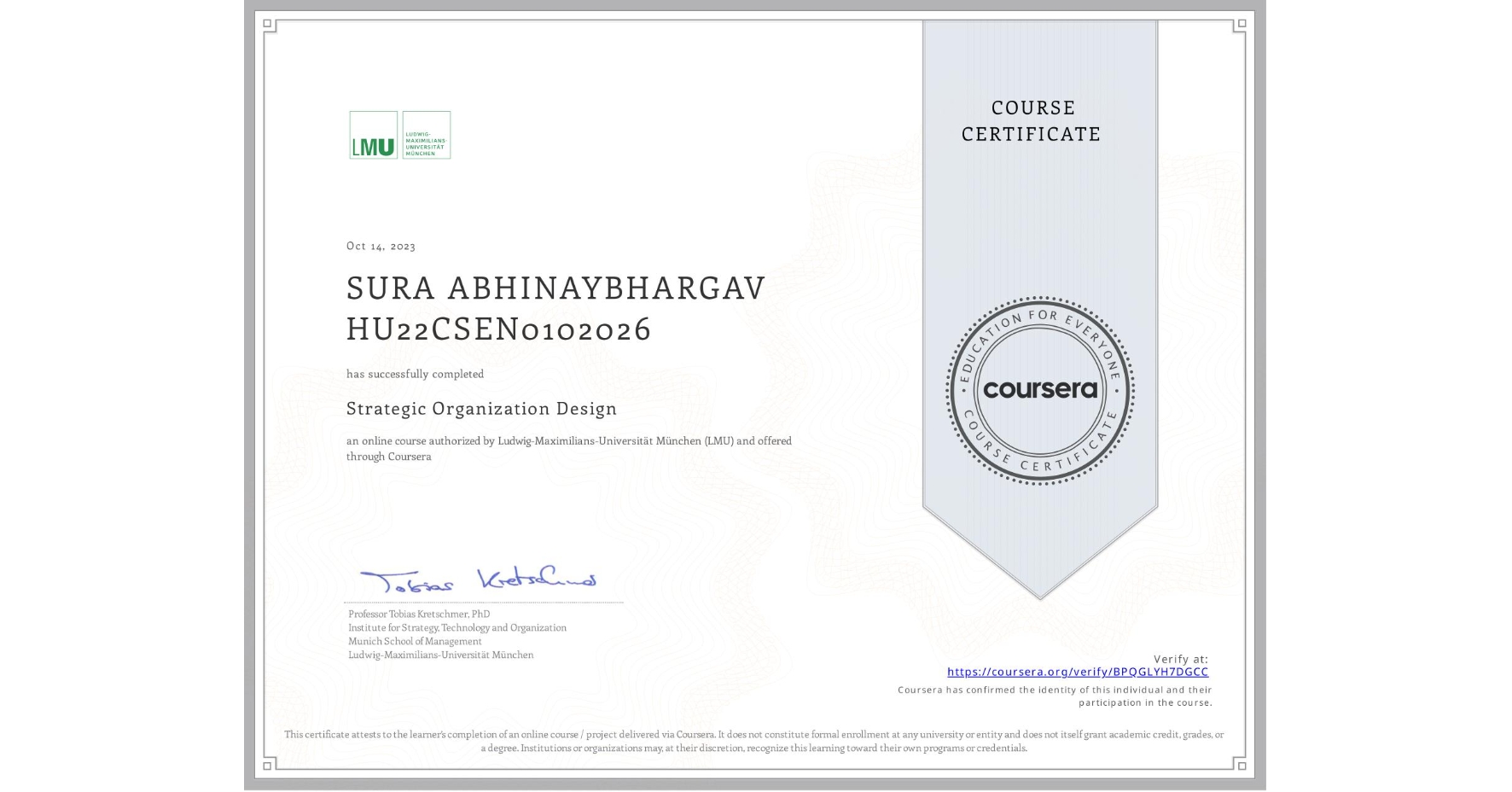Click 'Institute for Strategy, Technology and Organization'
Screen dimensions: 1512x792
(457, 627)
